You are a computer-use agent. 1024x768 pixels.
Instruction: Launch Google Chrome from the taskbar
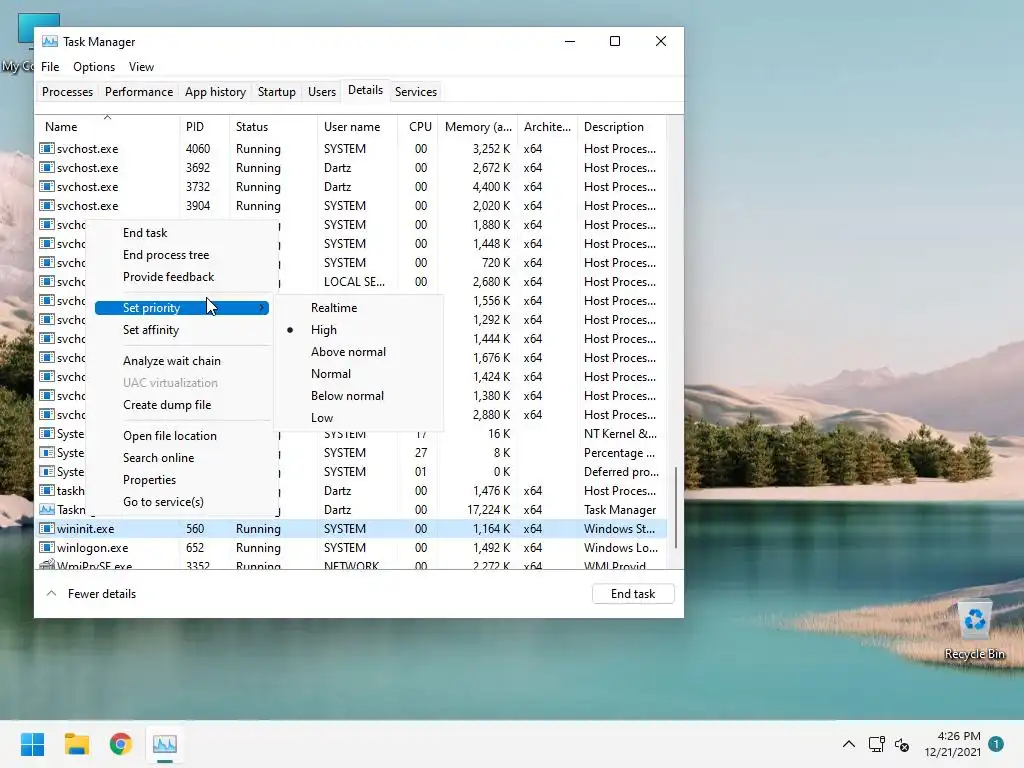tap(121, 744)
